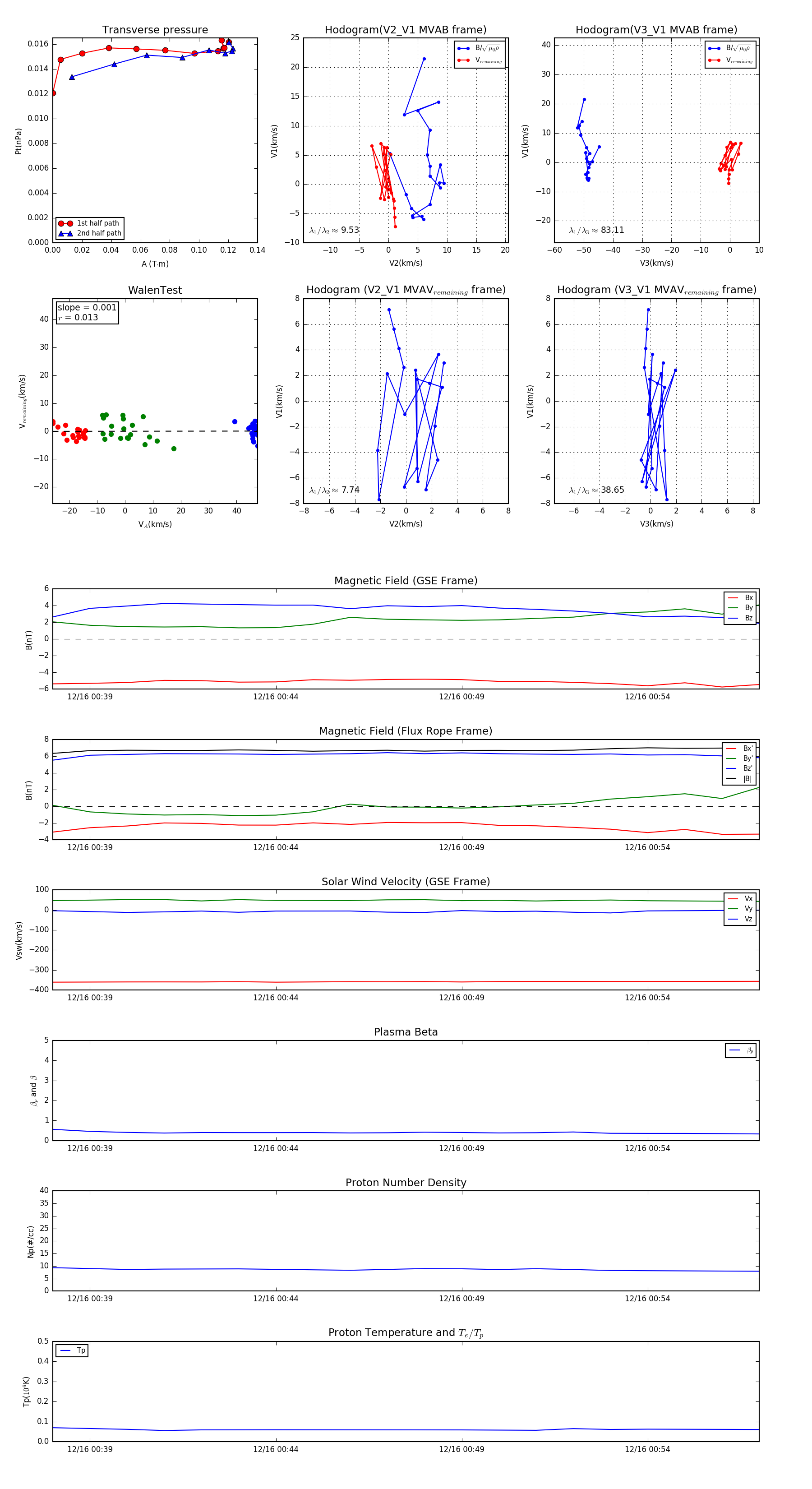
Task: Click the 'Hodogram(V3_V1 MVAB frame)' title
Action: coord(656,30)
